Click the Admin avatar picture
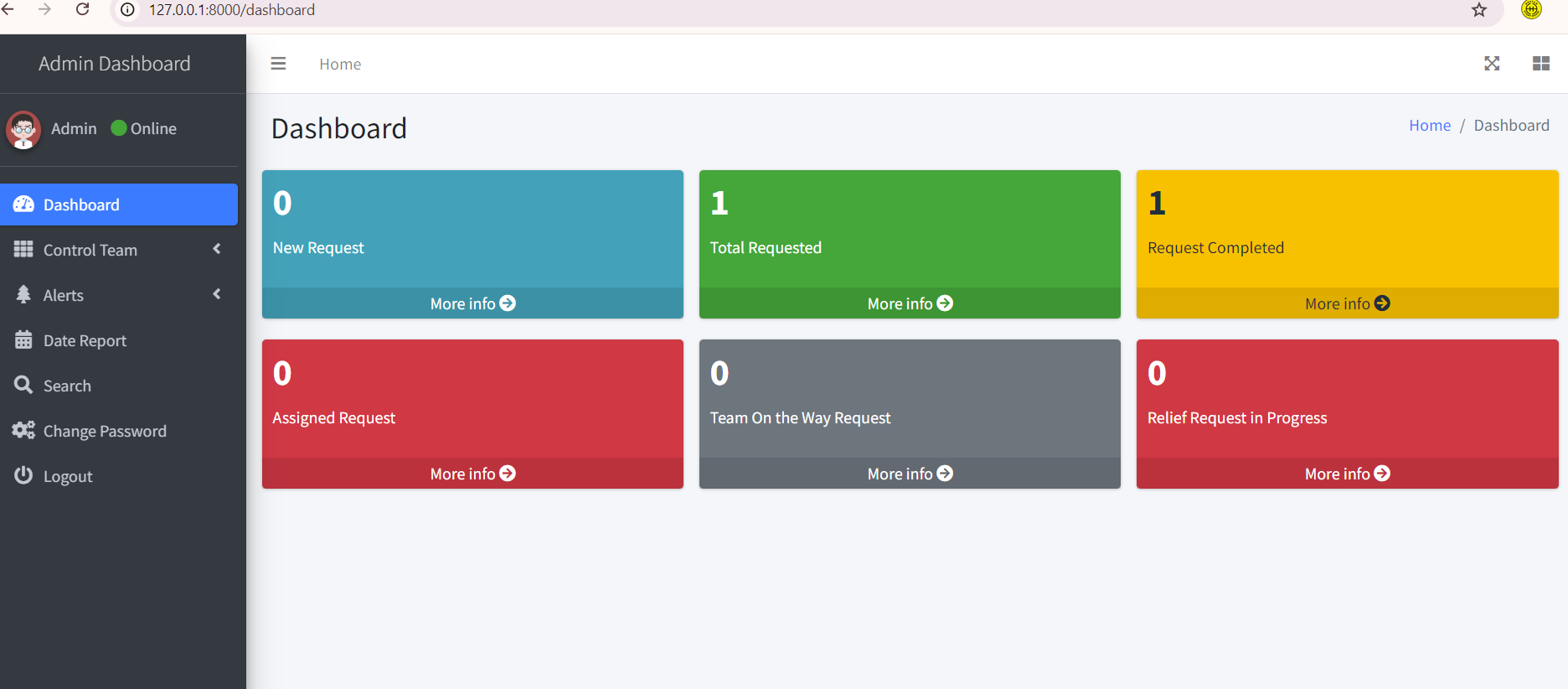Viewport: 1568px width, 689px height. [x=23, y=129]
